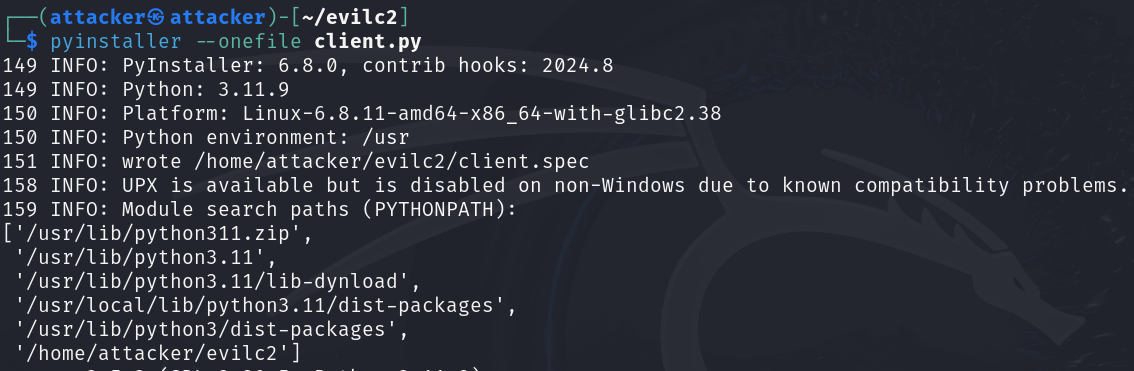Click the /usr/lib/python311.zip path entry
This screenshot has height=371, width=1134.
(x=157, y=234)
